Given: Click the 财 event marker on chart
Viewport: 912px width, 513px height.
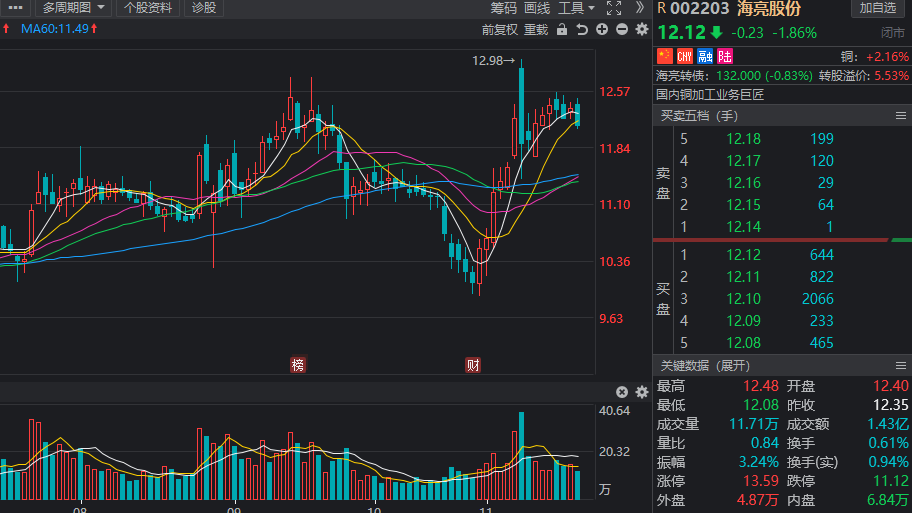Looking at the screenshot, I should [472, 364].
